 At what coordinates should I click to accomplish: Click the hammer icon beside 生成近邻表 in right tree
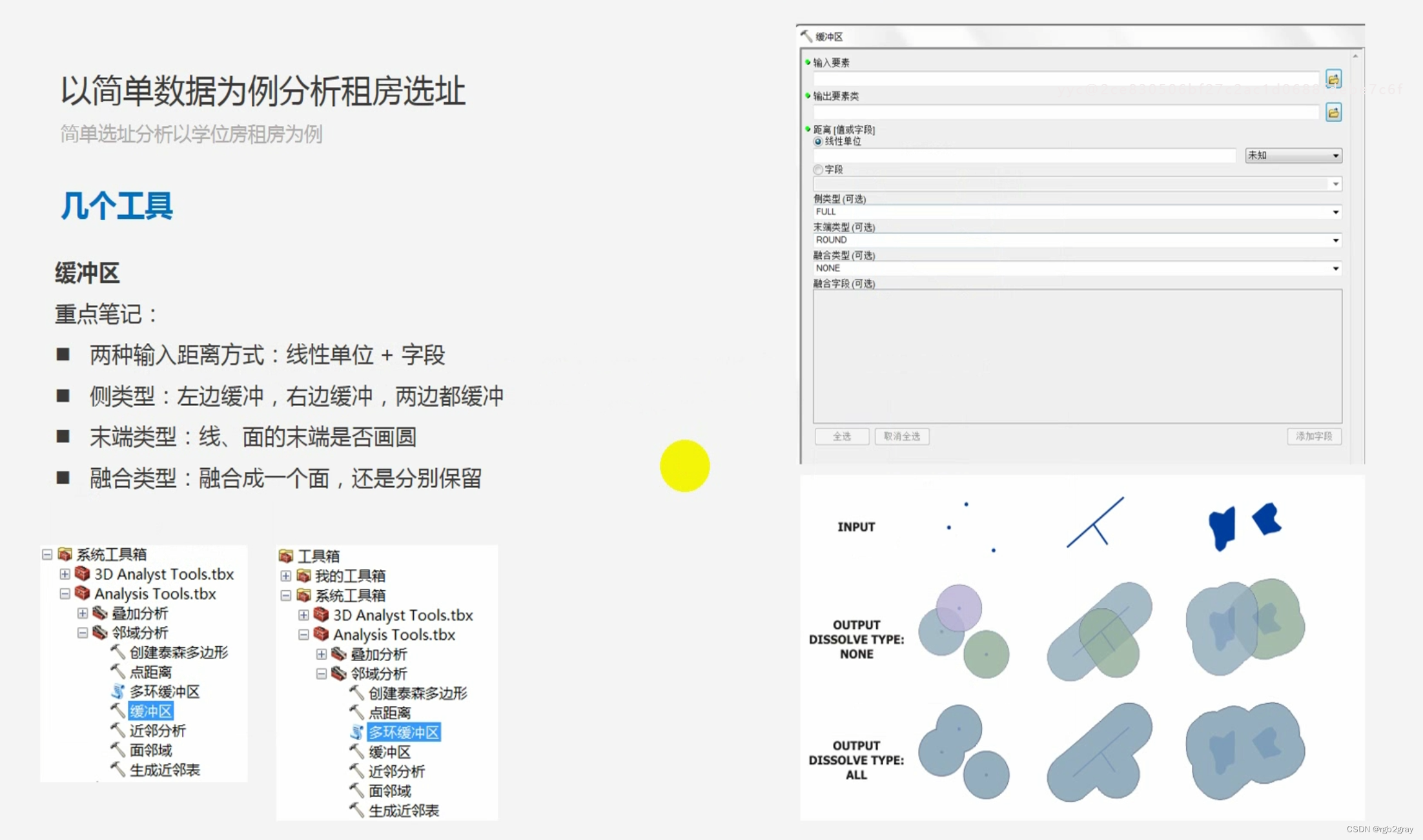(x=356, y=810)
